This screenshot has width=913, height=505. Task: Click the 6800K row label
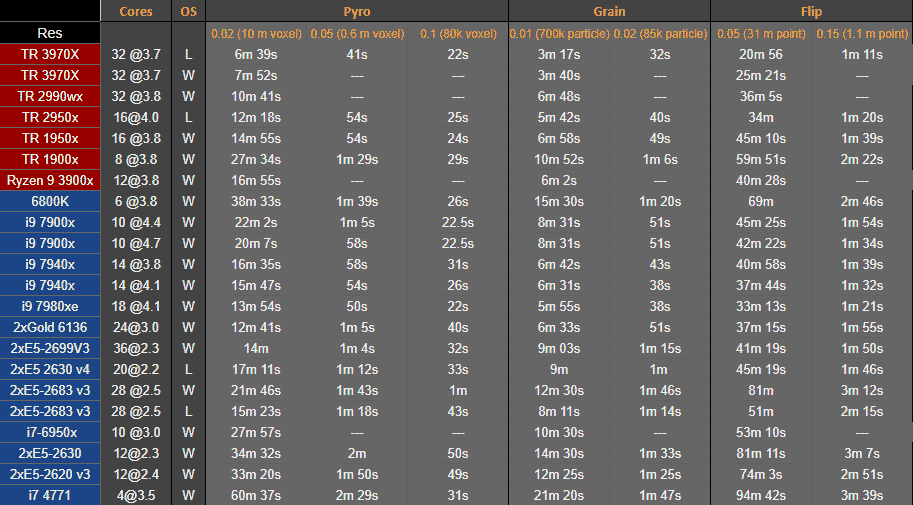click(x=50, y=202)
